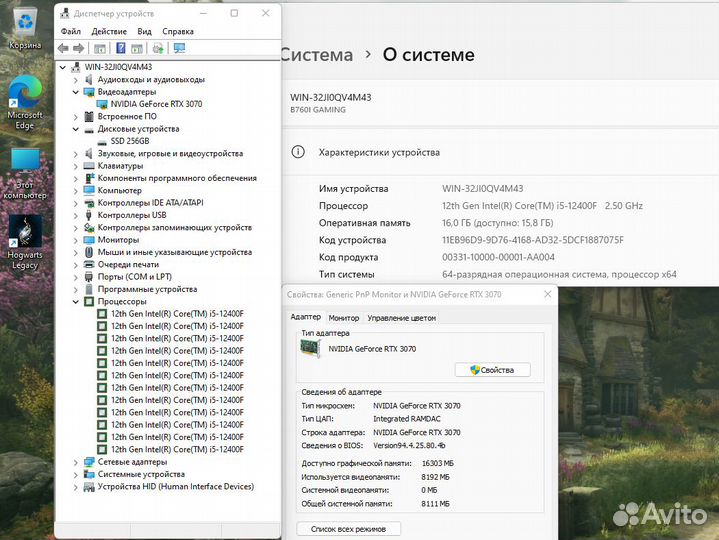Viewport: 719px width, 540px height.
Task: Expand the Программные устройства node
Action: pos(76,290)
